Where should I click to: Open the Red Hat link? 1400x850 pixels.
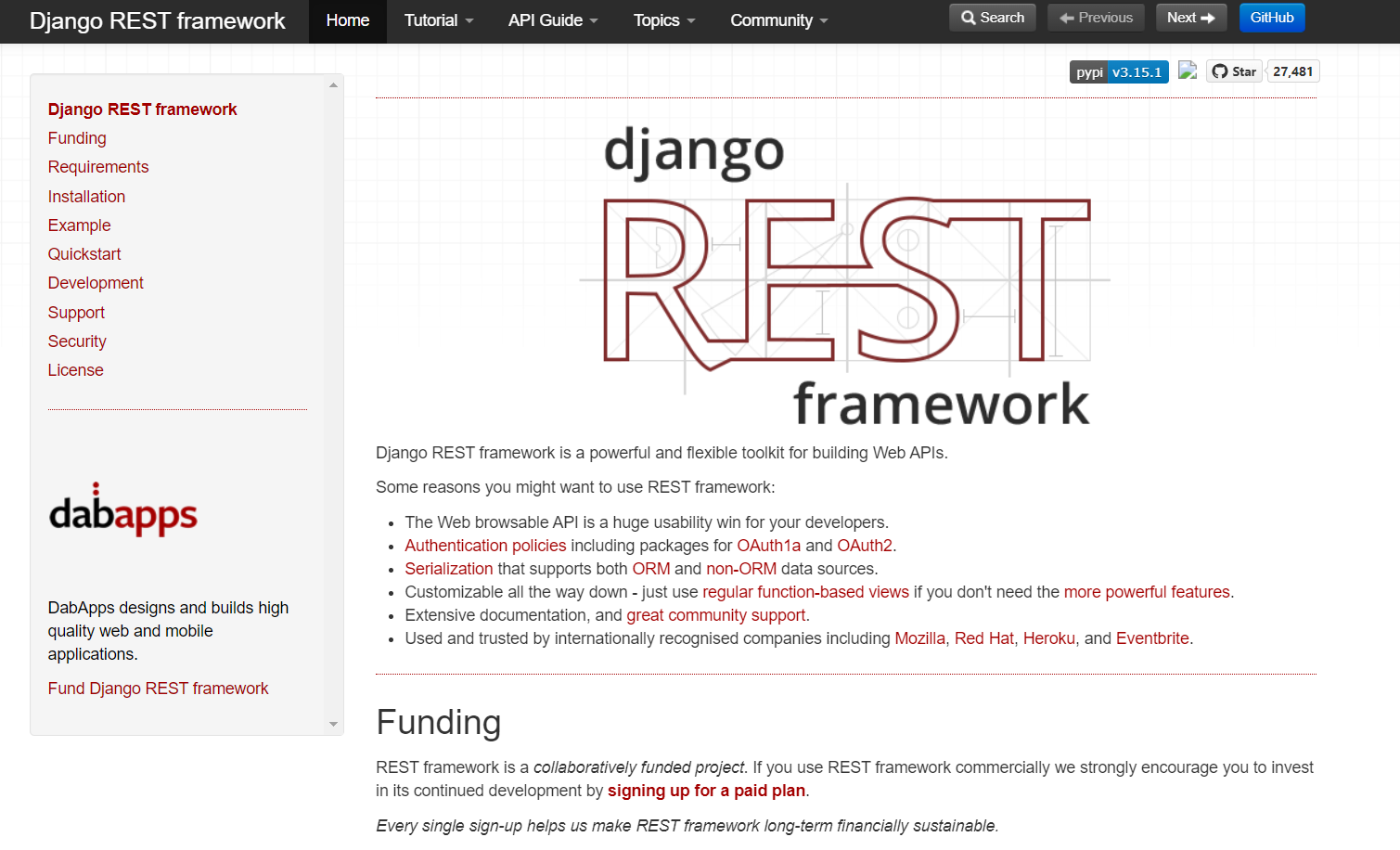[984, 638]
